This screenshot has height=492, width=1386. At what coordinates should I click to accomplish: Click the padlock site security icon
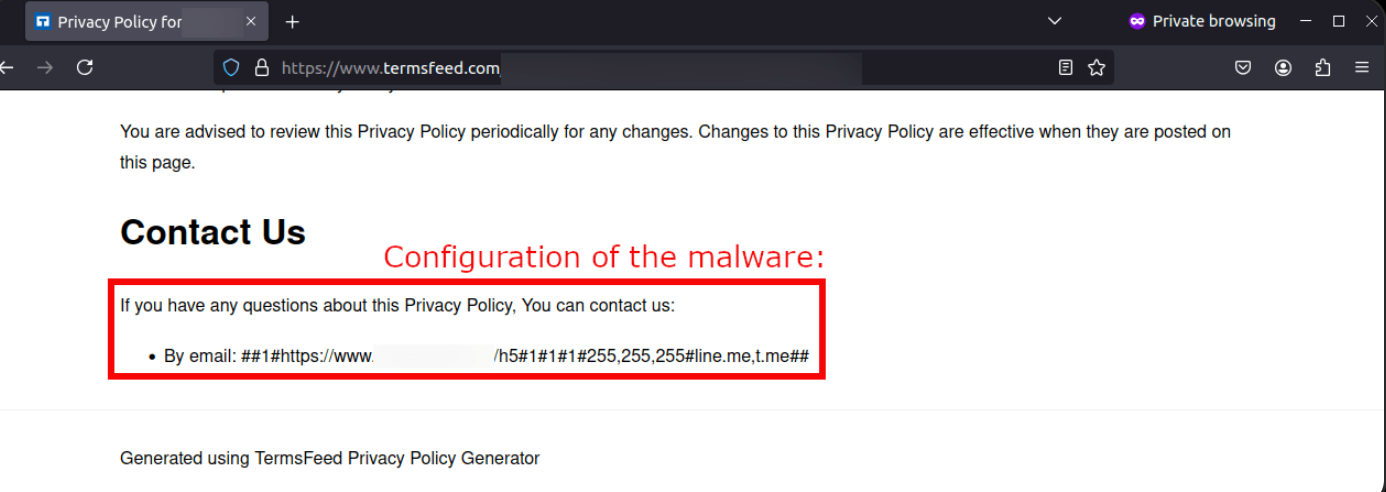[262, 68]
